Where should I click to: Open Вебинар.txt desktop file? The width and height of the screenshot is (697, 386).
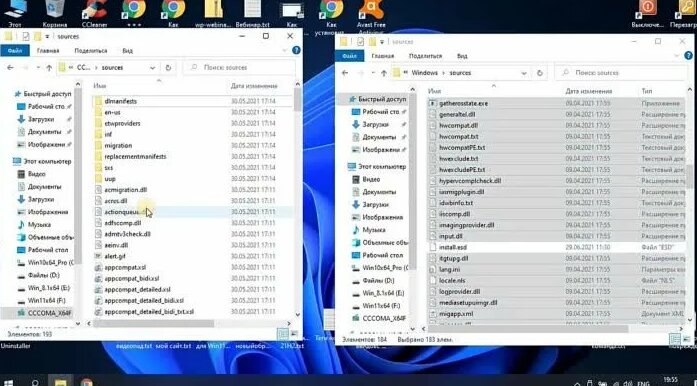(252, 13)
